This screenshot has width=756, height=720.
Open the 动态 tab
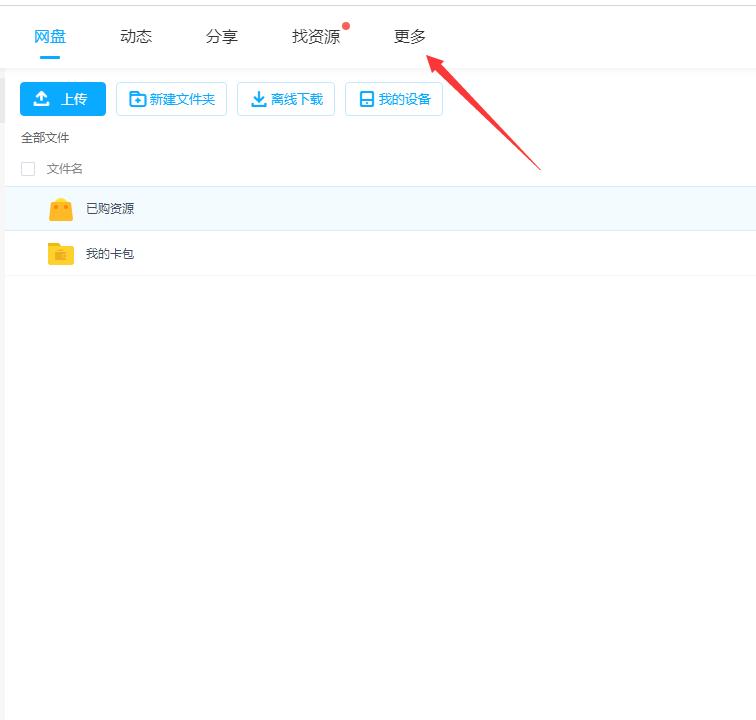(x=136, y=37)
